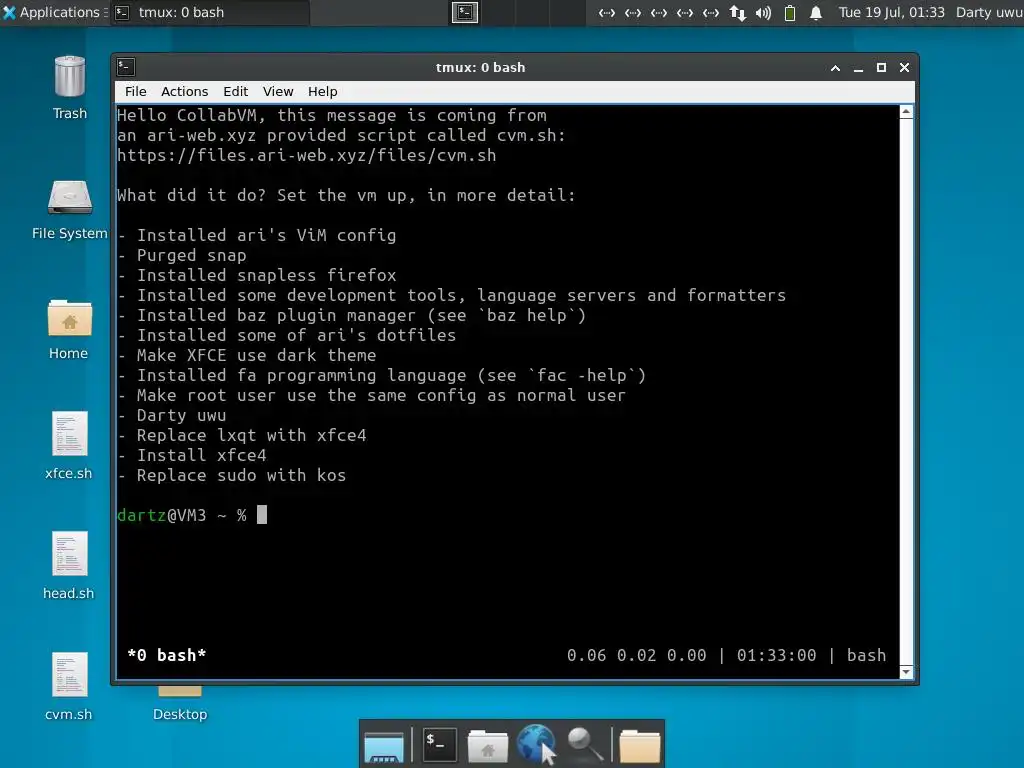Click the 'Replace sudo with kos' line
Image resolution: width=1024 pixels, height=768 pixels.
click(232, 475)
